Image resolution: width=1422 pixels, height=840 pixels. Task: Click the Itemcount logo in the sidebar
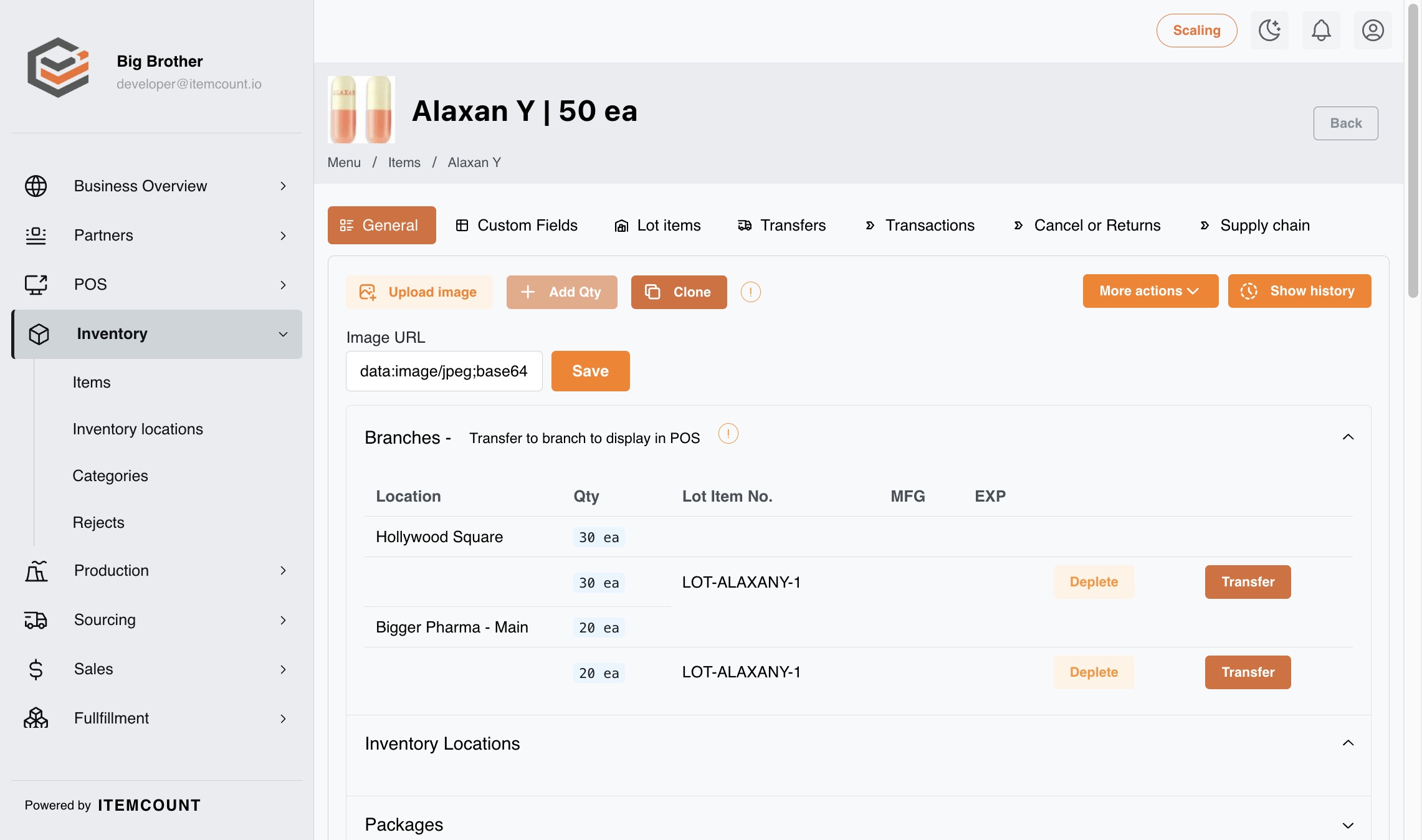[58, 67]
